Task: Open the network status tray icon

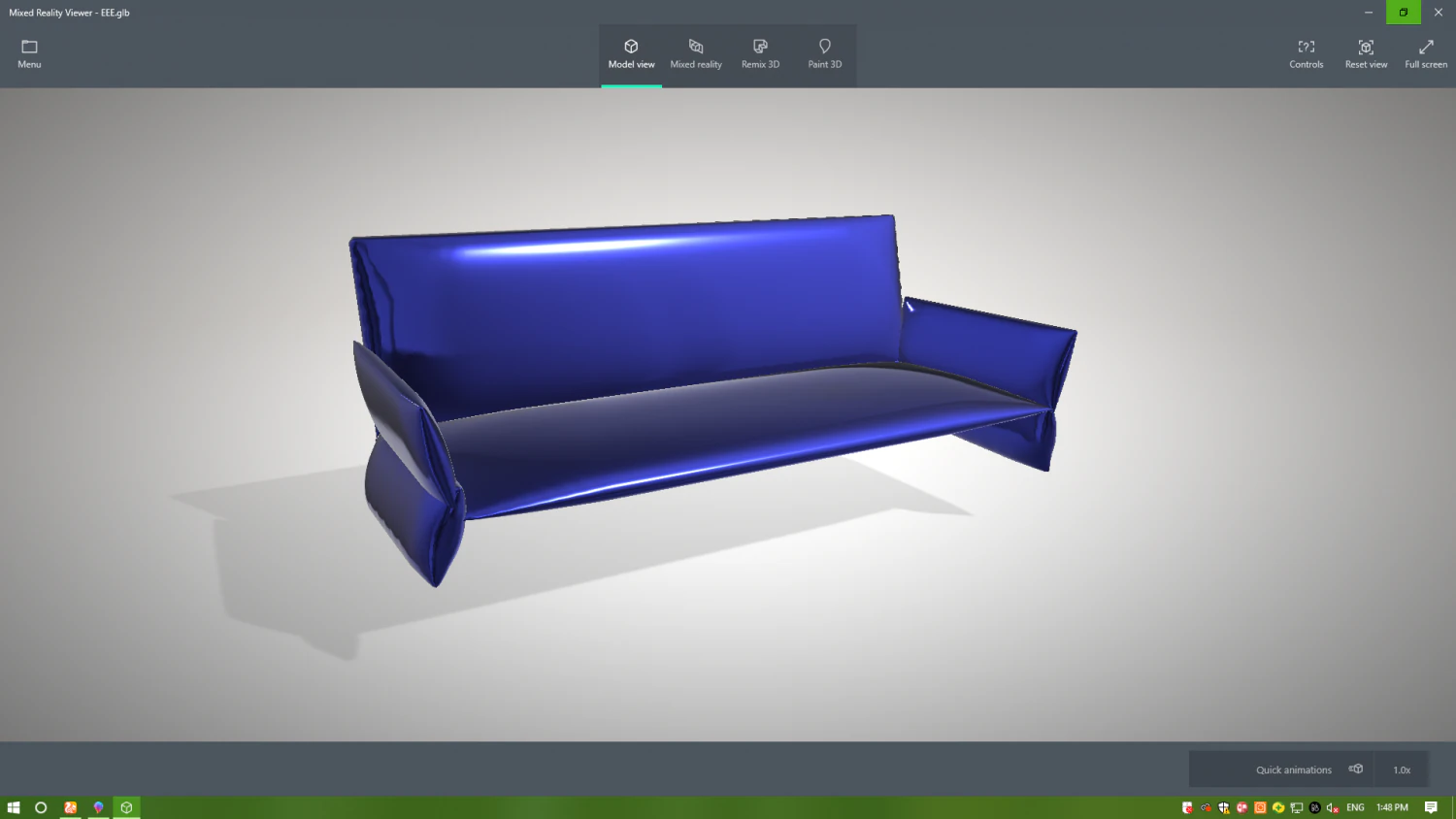Action: click(1295, 807)
